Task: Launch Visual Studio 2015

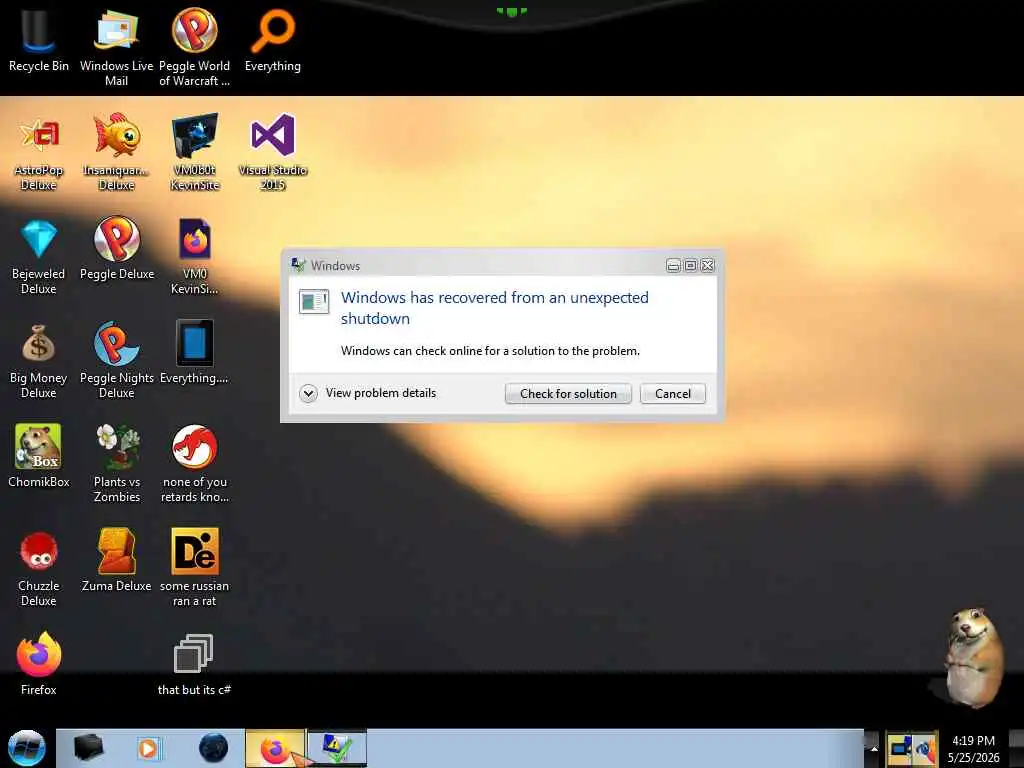Action: click(x=272, y=152)
